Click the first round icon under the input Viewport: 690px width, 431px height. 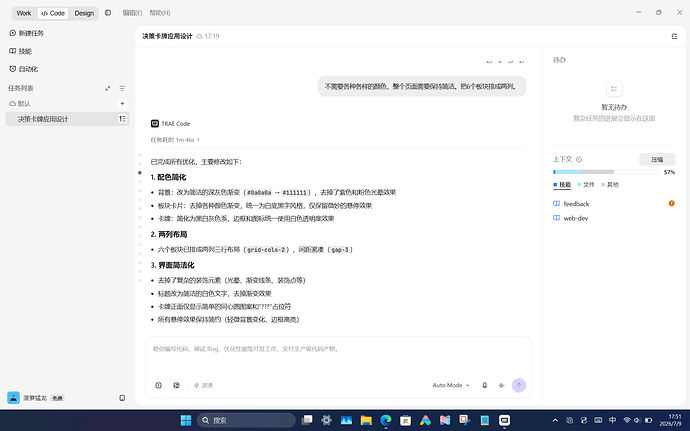click(158, 385)
